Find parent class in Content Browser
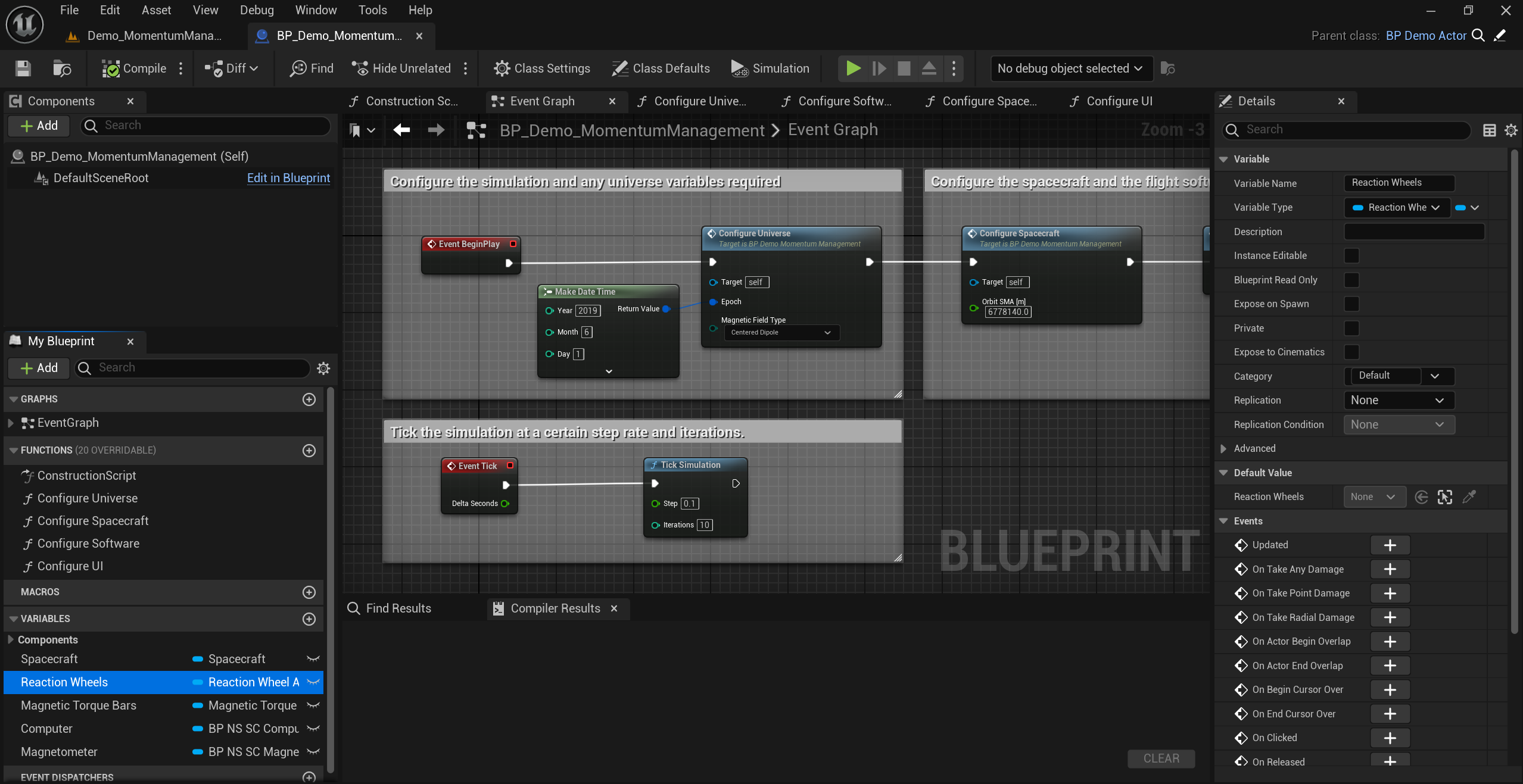The image size is (1523, 784). [x=1478, y=36]
